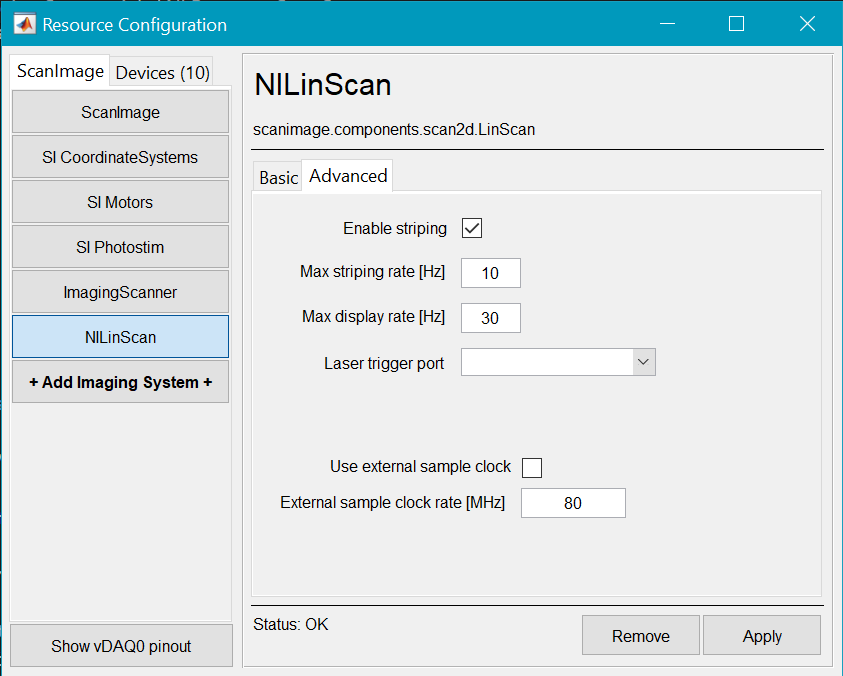
Task: Click the Max striping rate field
Action: tap(490, 273)
